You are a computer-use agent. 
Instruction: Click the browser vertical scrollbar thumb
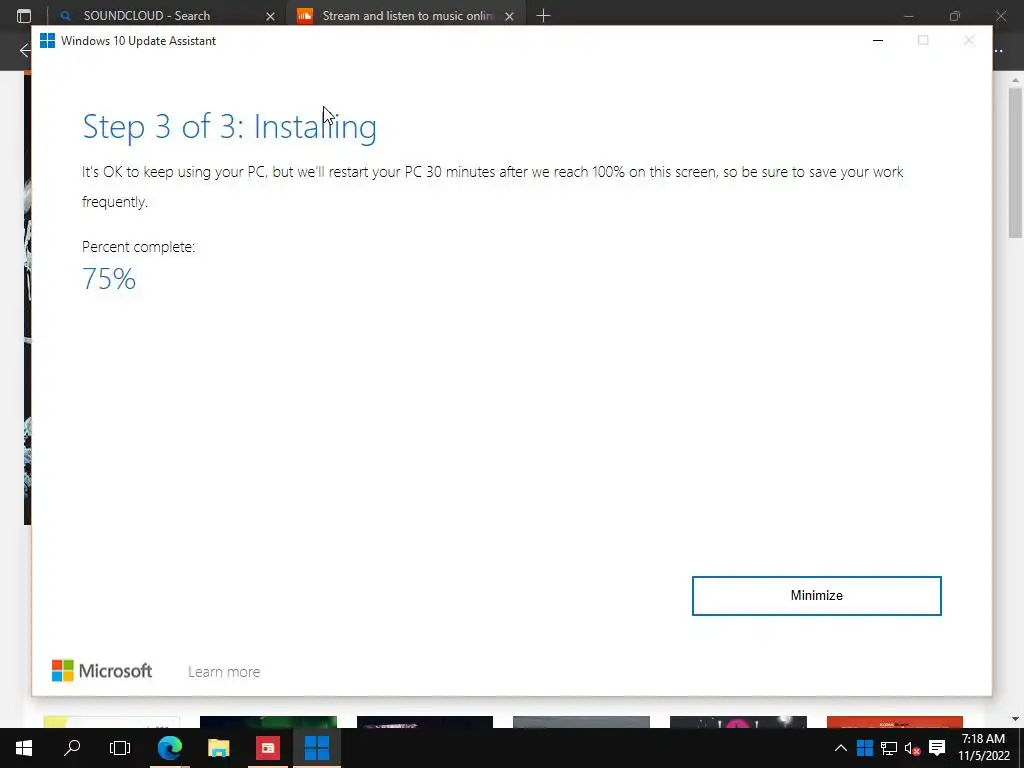pos(1015,163)
